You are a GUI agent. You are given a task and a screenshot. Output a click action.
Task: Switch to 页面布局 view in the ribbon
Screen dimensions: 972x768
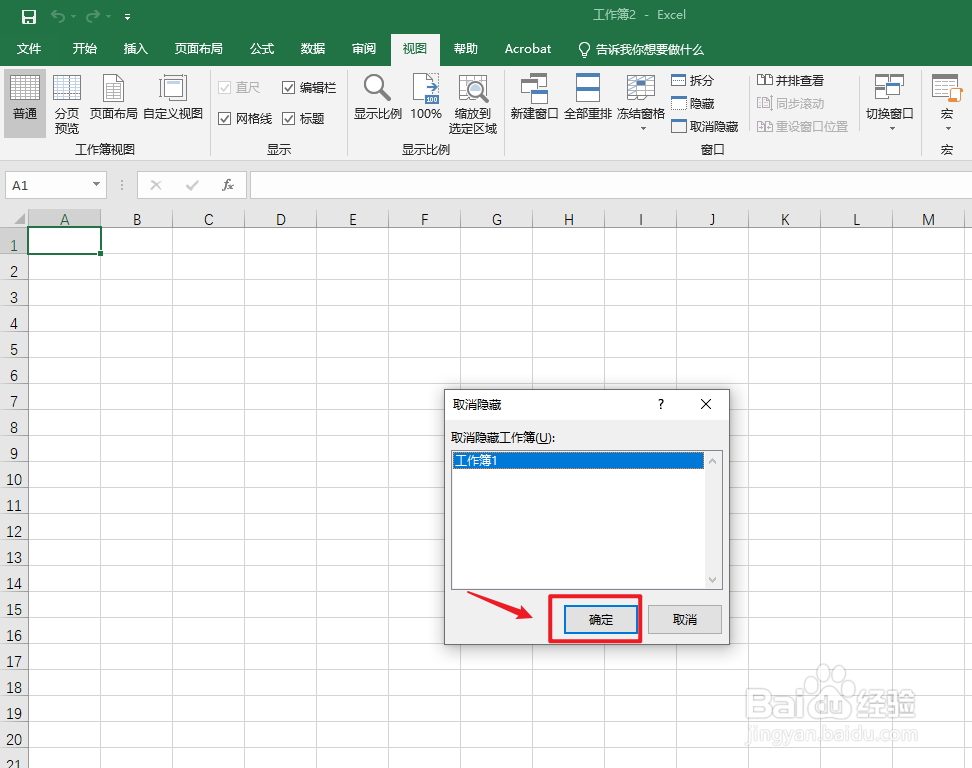[113, 97]
